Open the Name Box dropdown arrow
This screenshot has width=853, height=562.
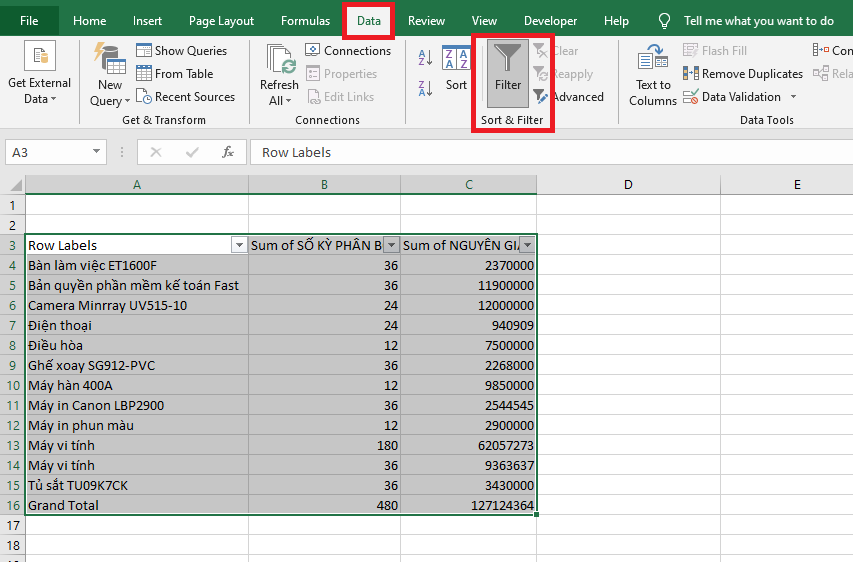(x=97, y=152)
